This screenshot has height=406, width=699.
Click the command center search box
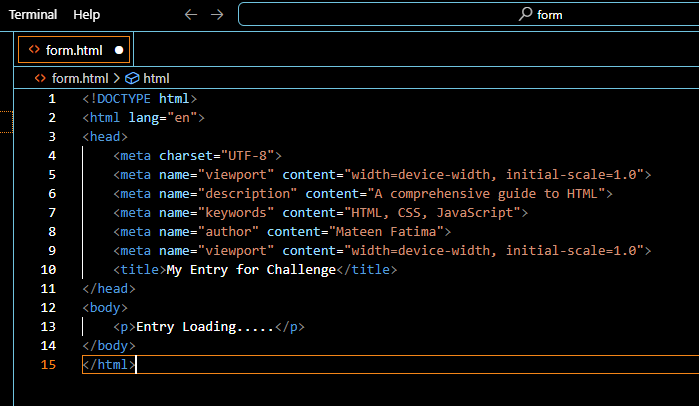tap(469, 14)
